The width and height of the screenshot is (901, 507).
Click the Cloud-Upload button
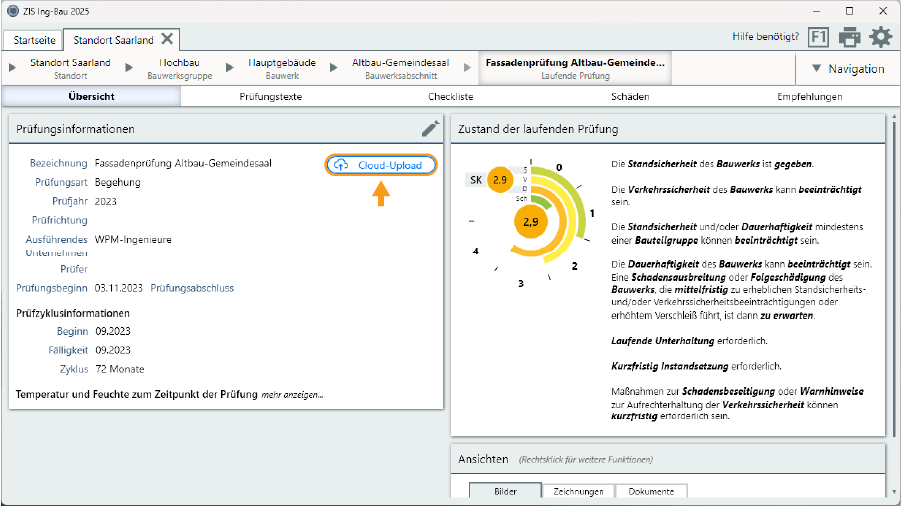point(381,165)
